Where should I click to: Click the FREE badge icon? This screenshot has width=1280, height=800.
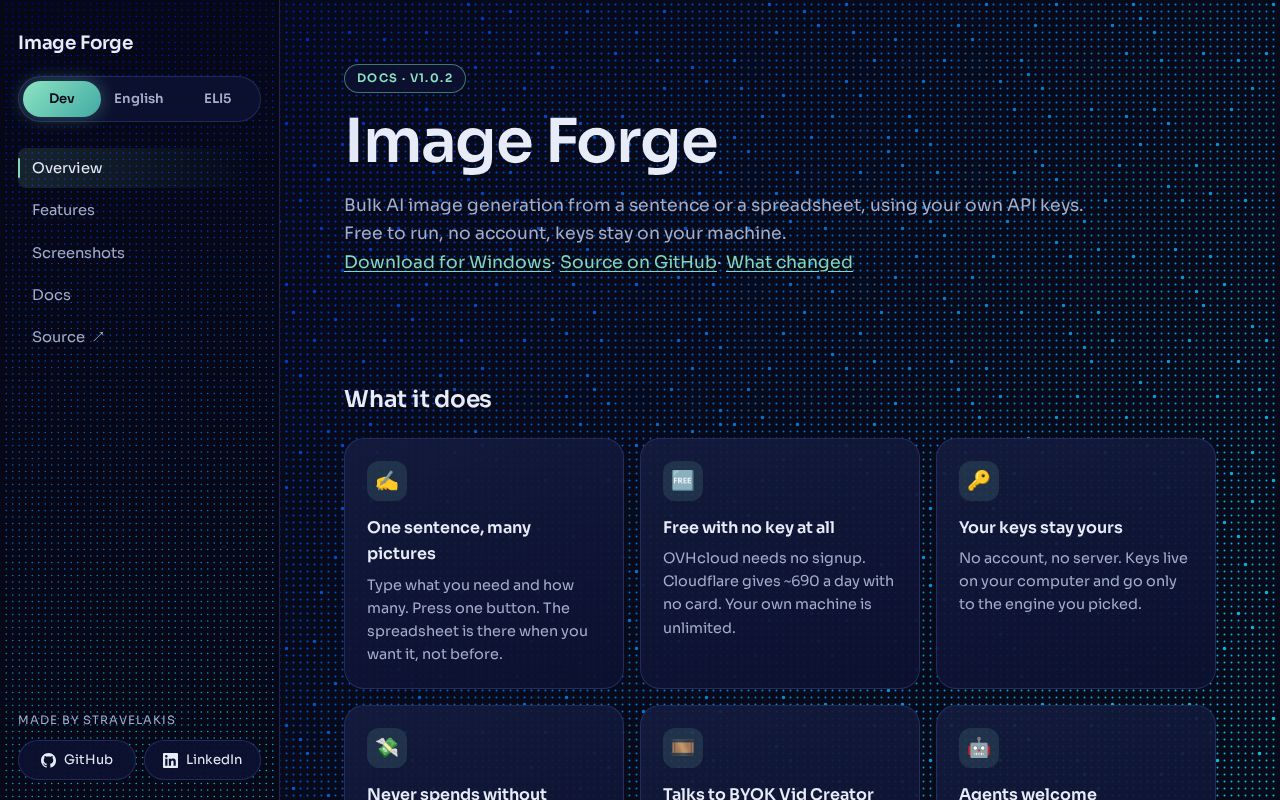click(x=683, y=481)
